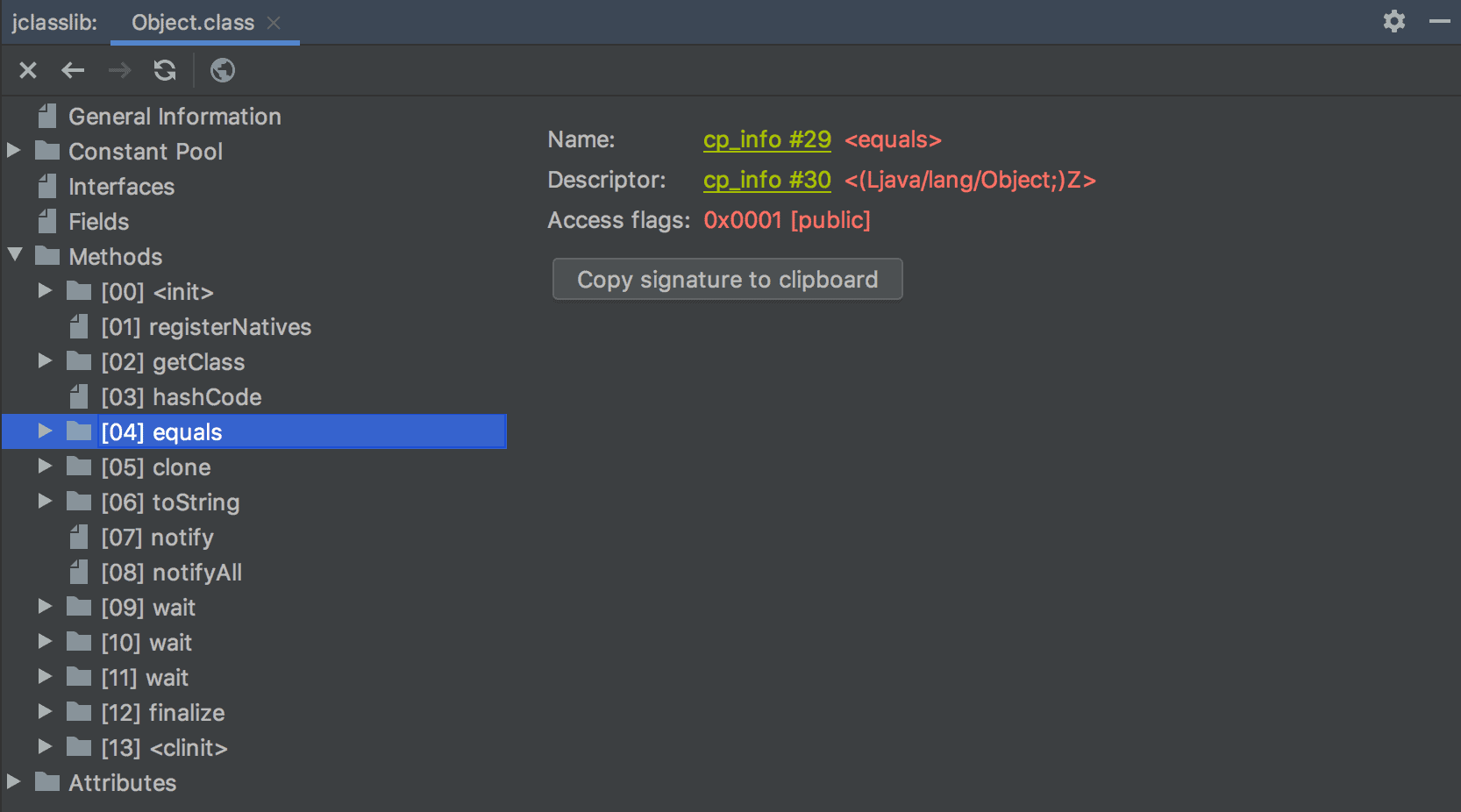Close the file with the X toolbar icon
Viewport: 1461px width, 812px height.
click(27, 70)
